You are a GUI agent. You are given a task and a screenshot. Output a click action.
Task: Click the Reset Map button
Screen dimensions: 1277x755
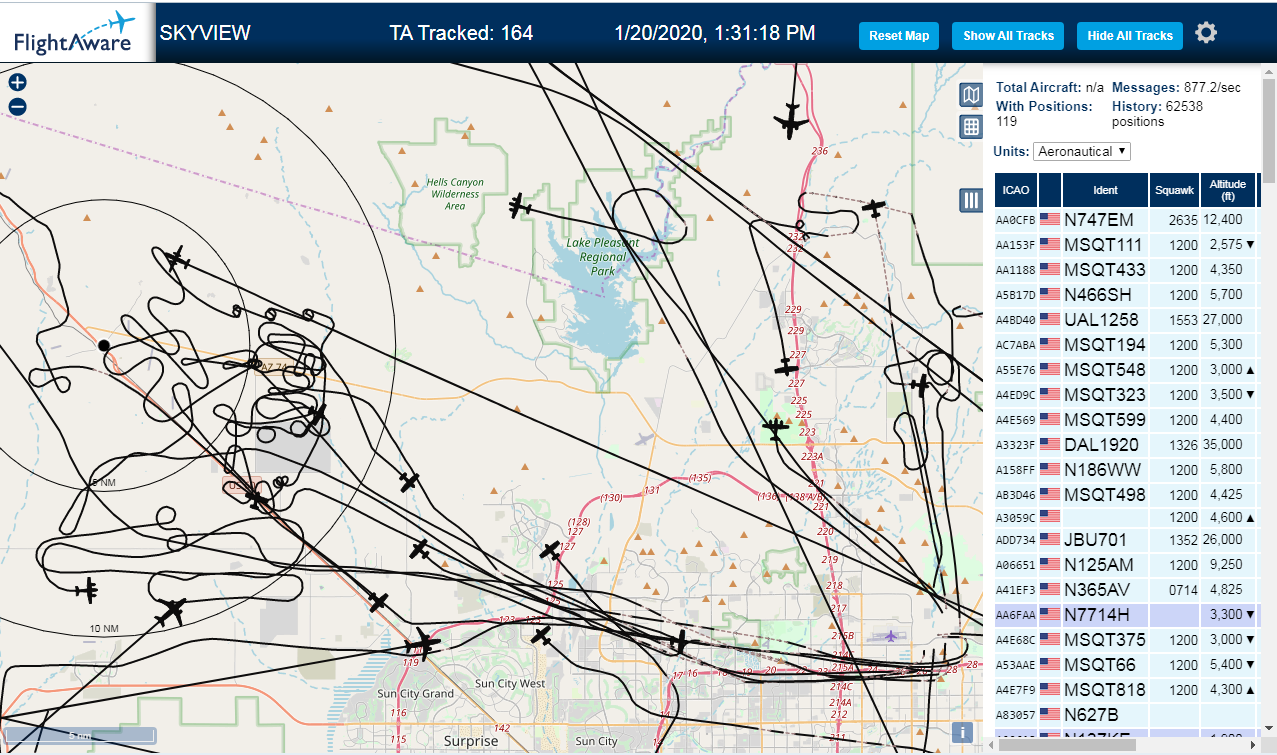click(899, 36)
